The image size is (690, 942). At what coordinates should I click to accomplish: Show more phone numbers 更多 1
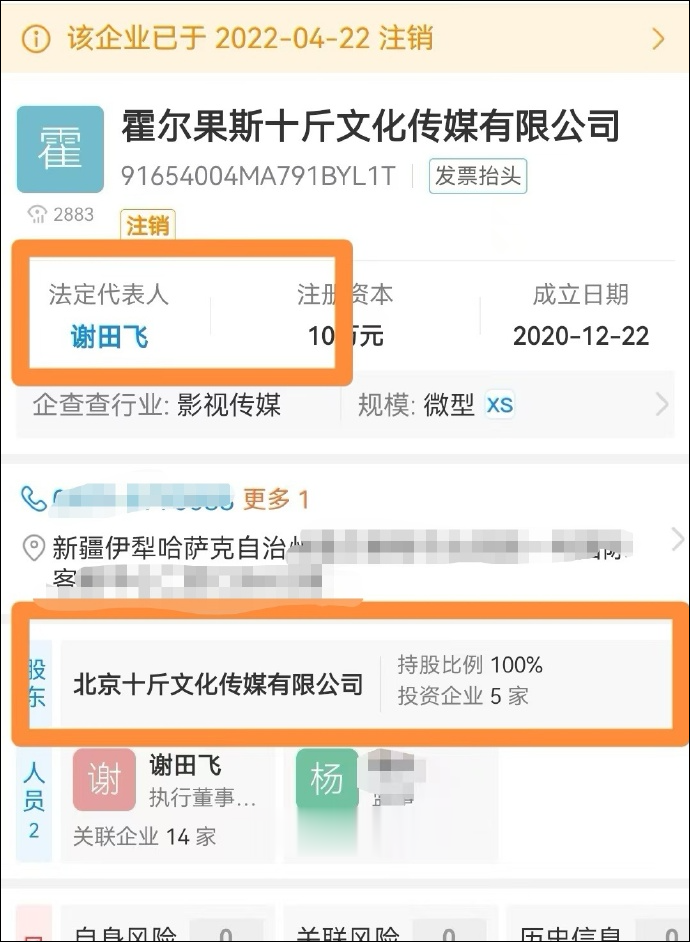tap(276, 499)
